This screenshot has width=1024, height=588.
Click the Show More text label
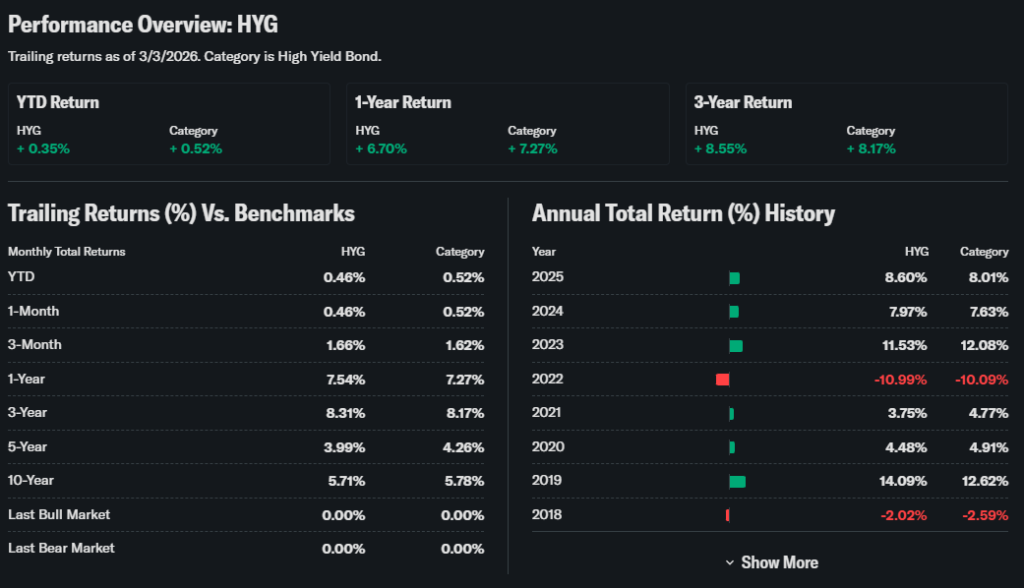[779, 563]
